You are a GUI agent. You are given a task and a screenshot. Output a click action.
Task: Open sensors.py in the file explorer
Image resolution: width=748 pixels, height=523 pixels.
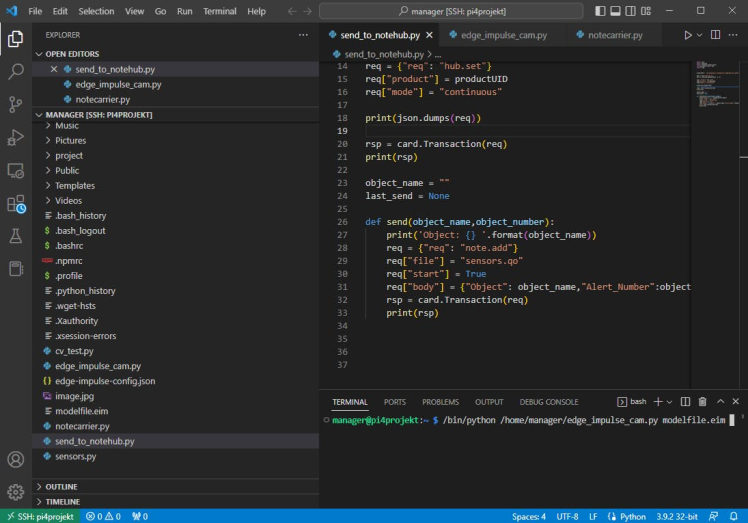click(x=76, y=456)
